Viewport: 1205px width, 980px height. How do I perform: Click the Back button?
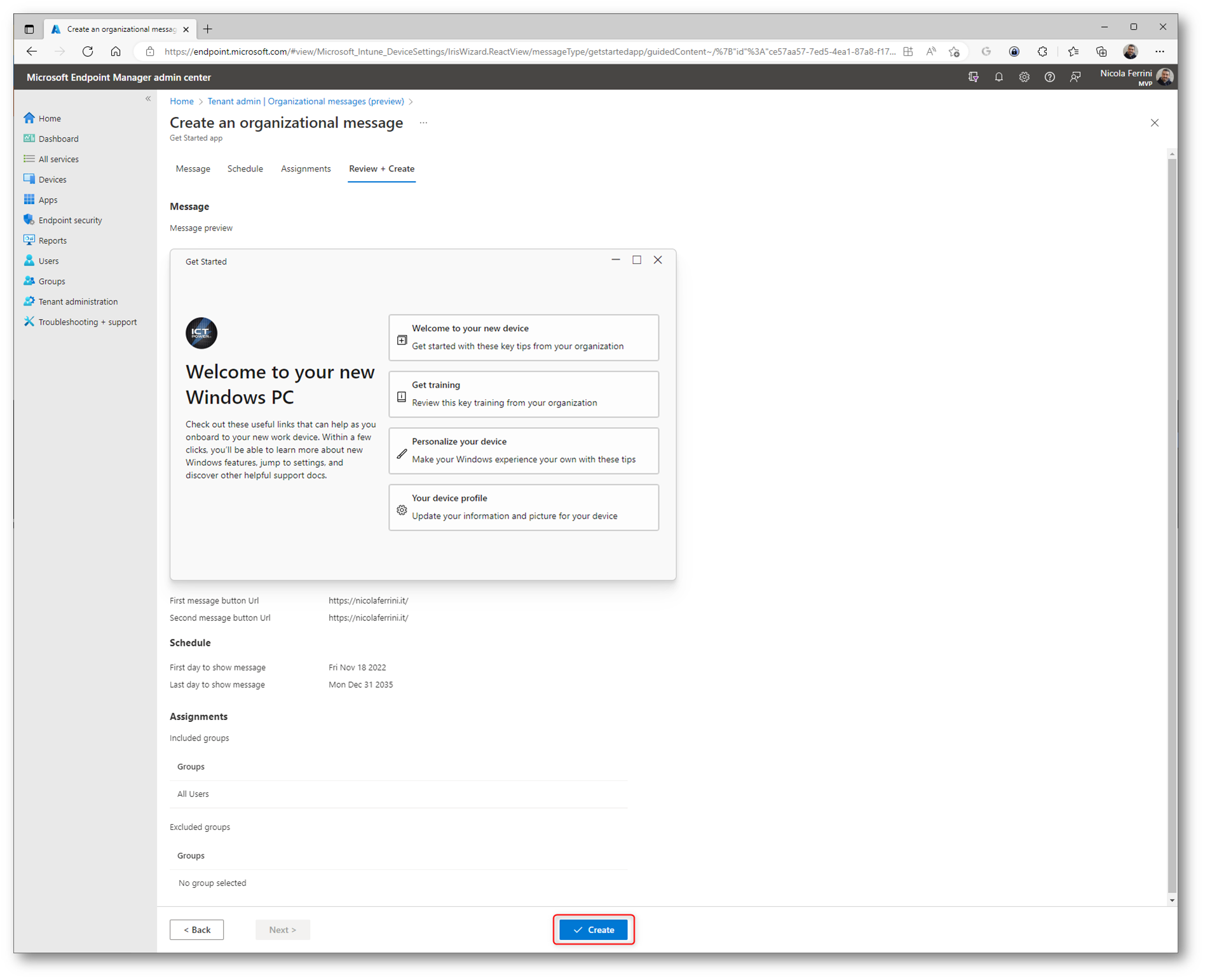tap(197, 929)
